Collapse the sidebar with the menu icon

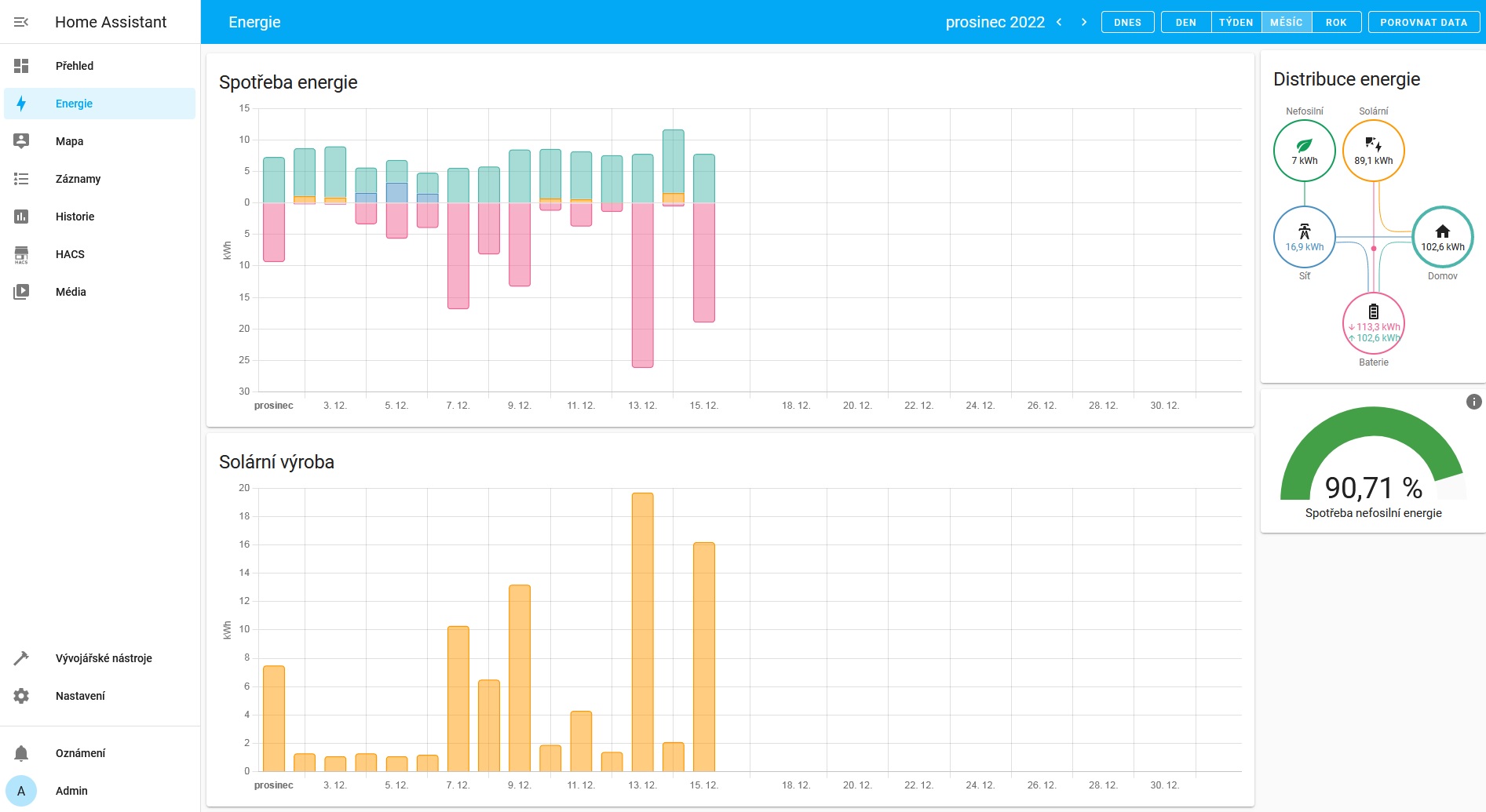point(21,22)
